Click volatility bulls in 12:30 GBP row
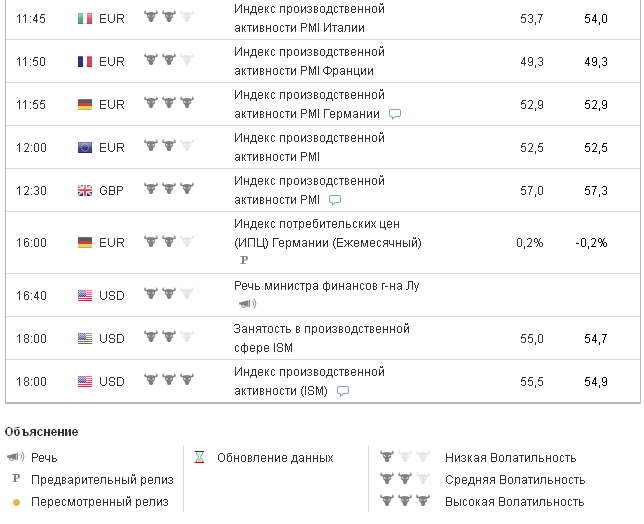This screenshot has width=644, height=524. click(168, 189)
